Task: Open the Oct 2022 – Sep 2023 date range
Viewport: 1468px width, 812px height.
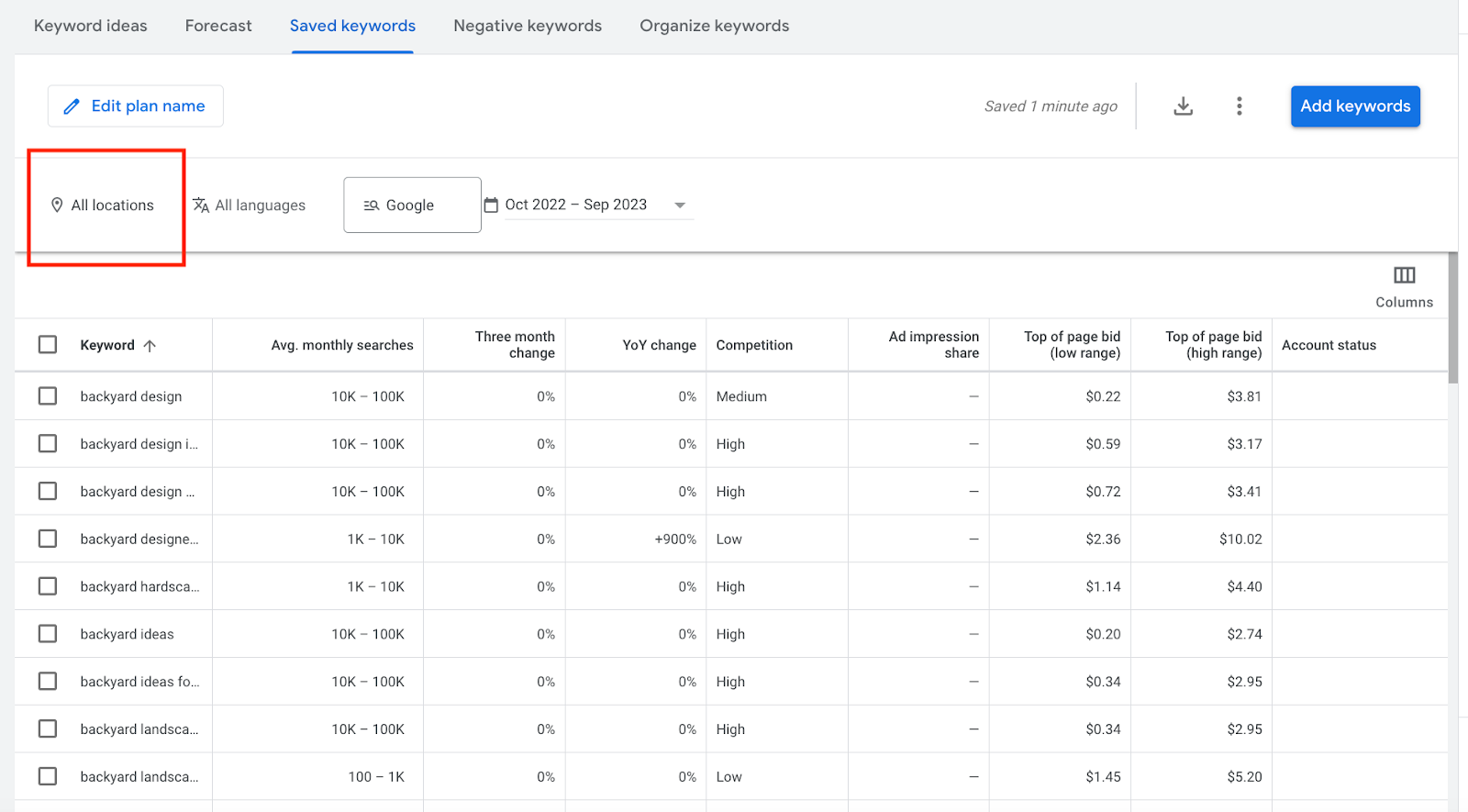Action: click(x=587, y=205)
